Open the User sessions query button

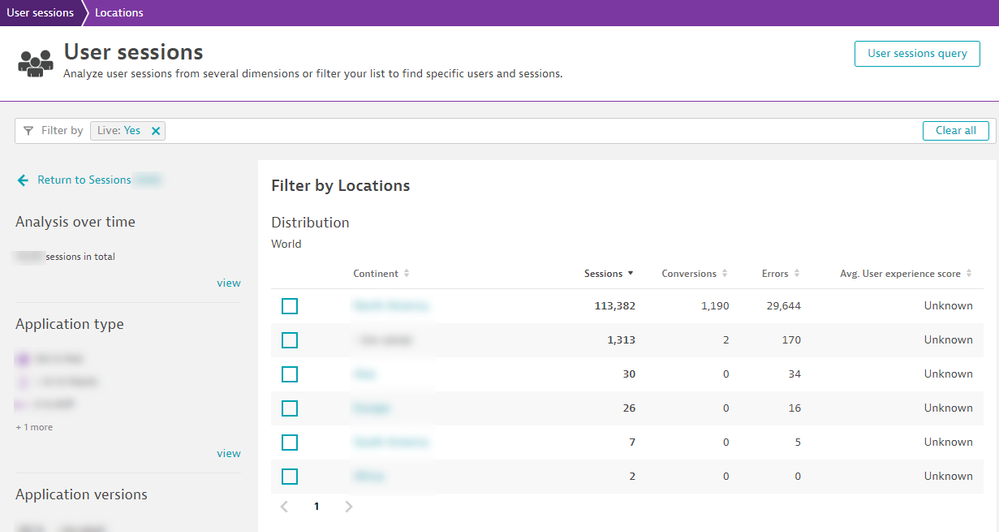917,54
